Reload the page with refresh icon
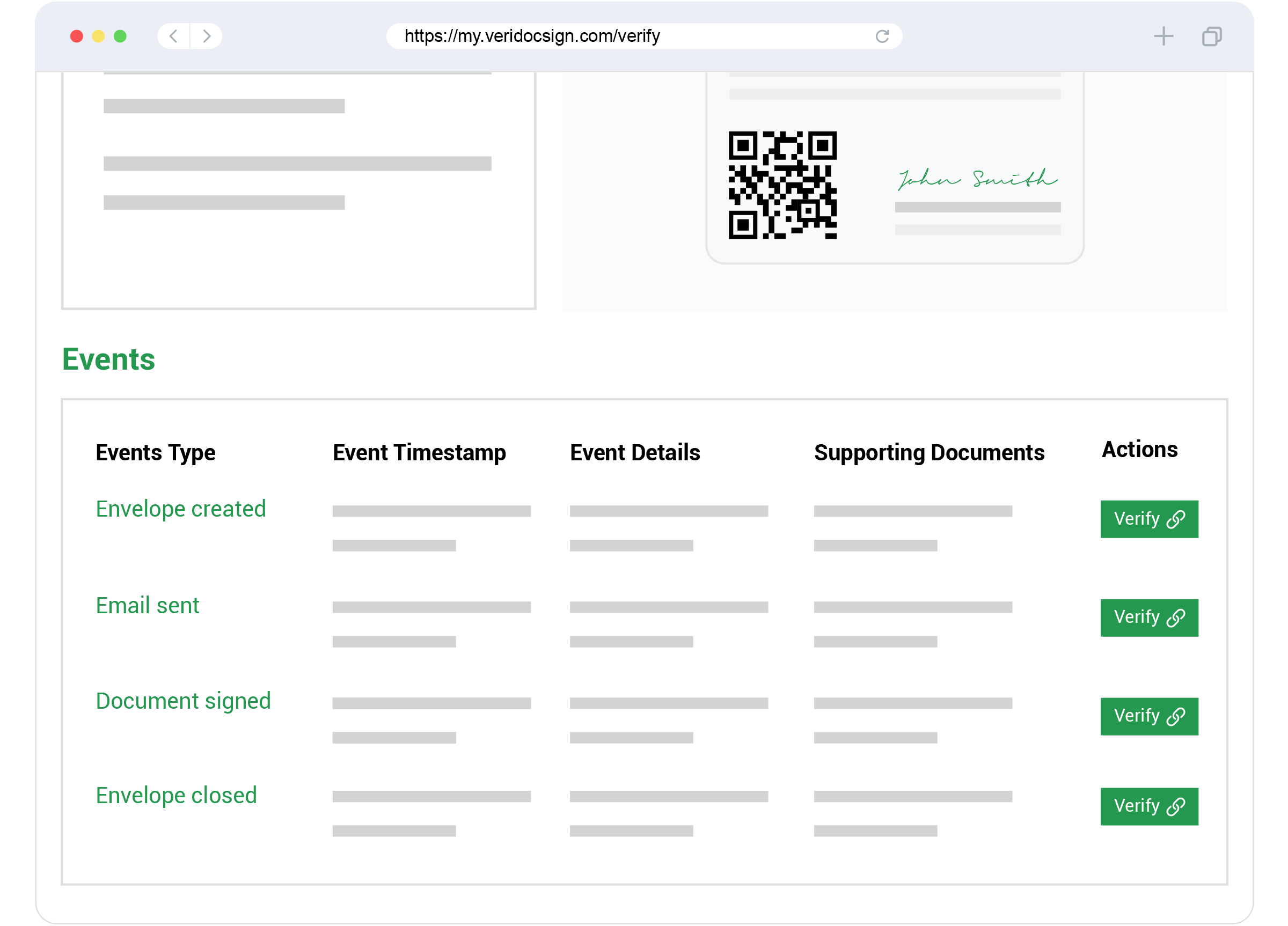This screenshot has height=926, width=1288. (882, 36)
